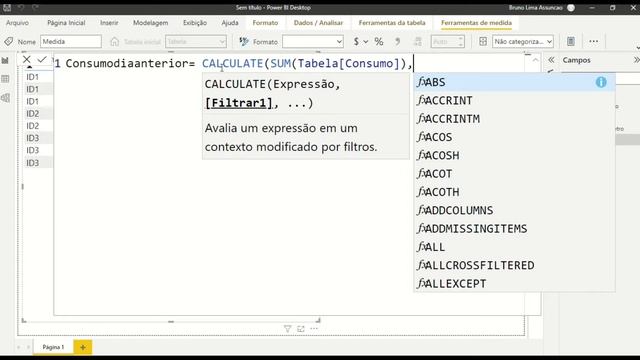Select ACCRINTM from the autocomplete list
The width and height of the screenshot is (640, 360).
pos(514,119)
